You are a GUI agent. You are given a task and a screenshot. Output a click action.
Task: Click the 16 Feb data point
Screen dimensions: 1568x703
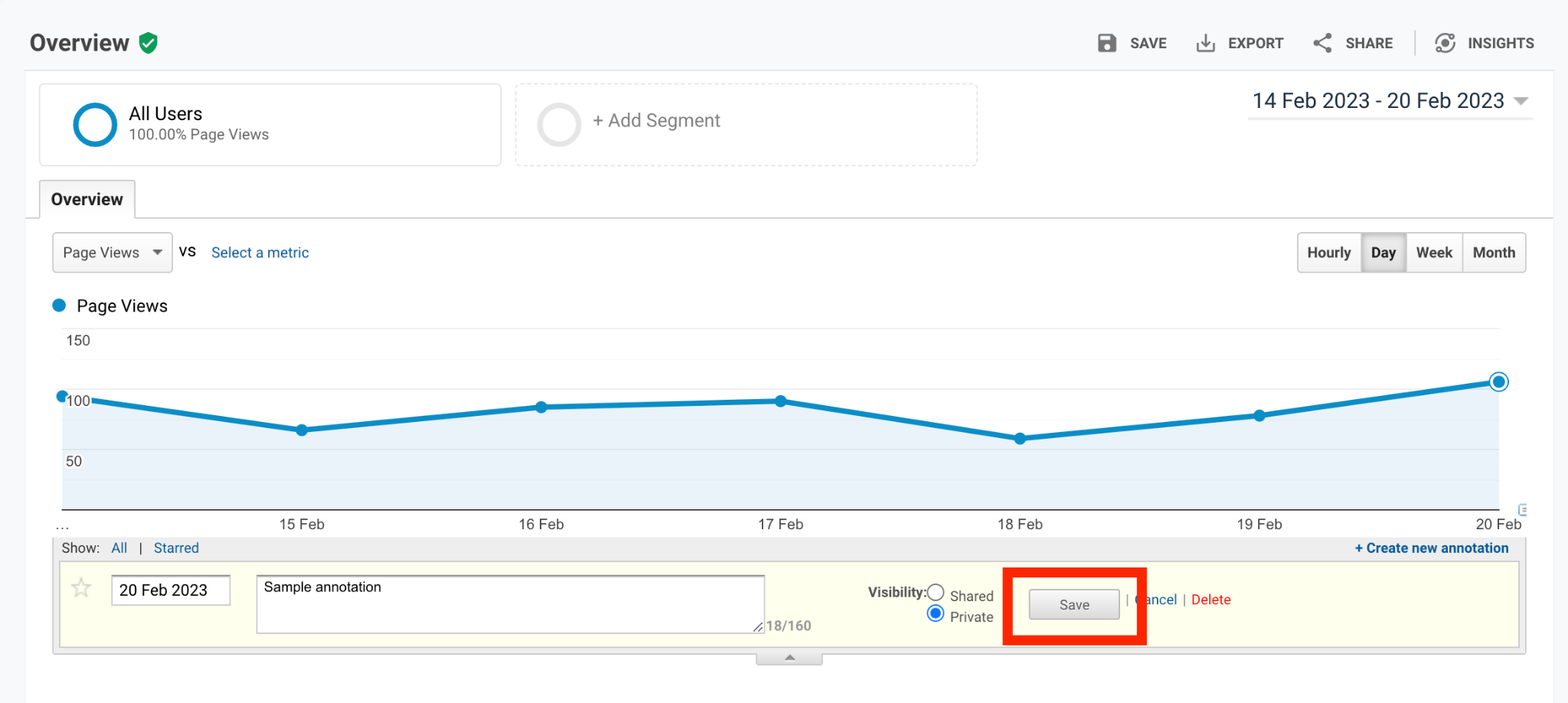[x=541, y=407]
